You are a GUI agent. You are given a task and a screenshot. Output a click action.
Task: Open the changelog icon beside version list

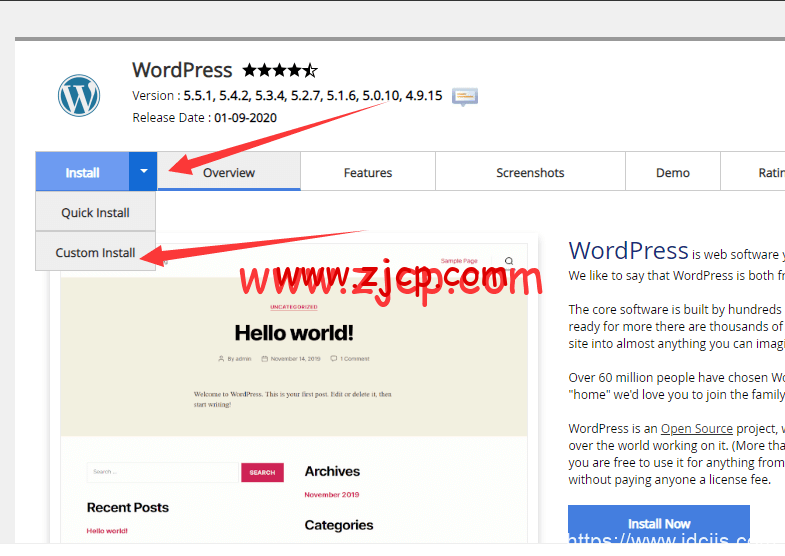pyautogui.click(x=465, y=96)
